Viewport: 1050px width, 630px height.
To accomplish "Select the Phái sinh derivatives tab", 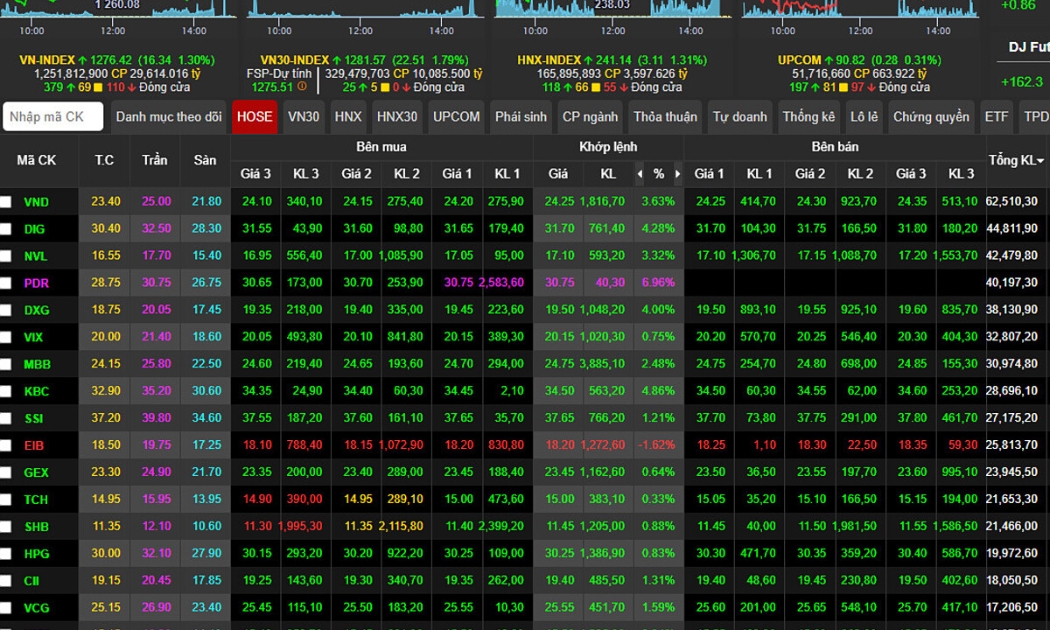I will pos(520,117).
